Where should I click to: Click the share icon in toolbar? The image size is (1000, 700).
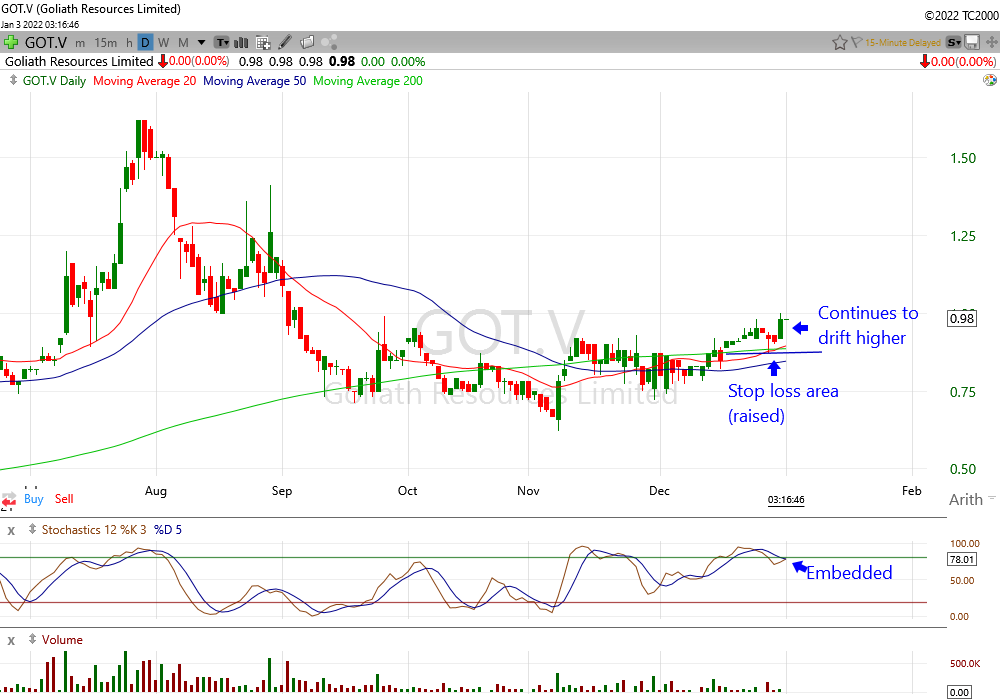(x=329, y=43)
